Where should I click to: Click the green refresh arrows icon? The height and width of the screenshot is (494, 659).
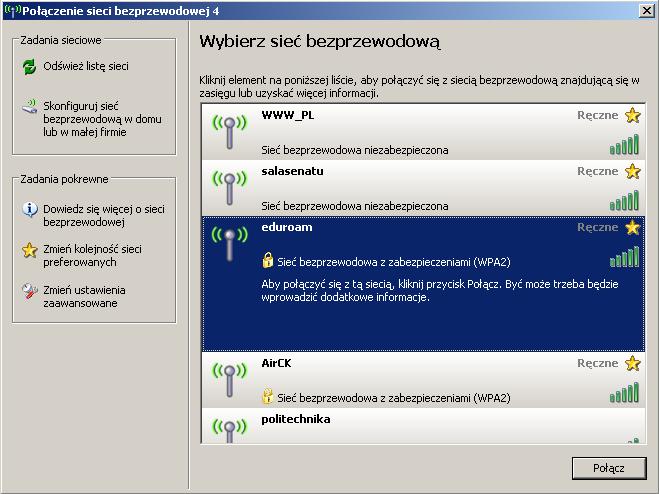tap(29, 66)
